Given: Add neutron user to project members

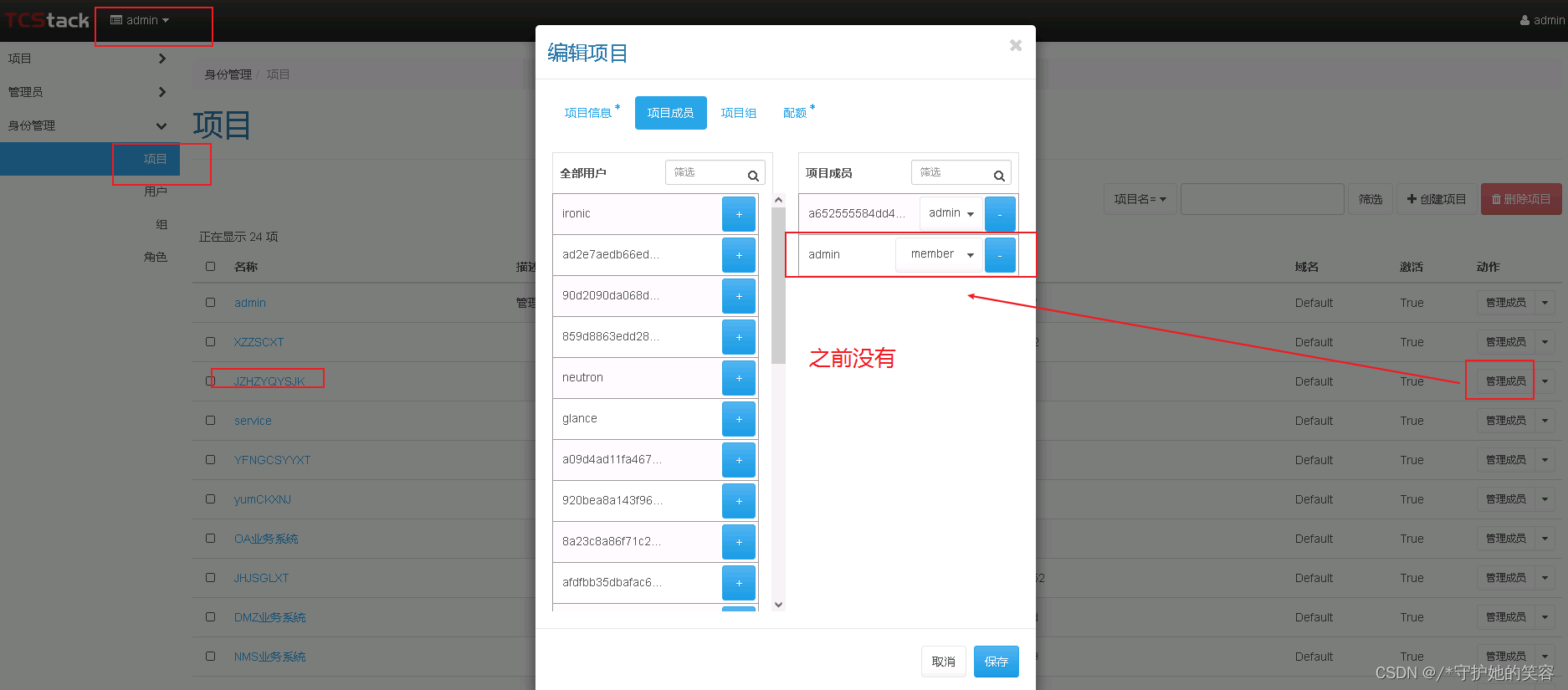Looking at the screenshot, I should [x=738, y=378].
